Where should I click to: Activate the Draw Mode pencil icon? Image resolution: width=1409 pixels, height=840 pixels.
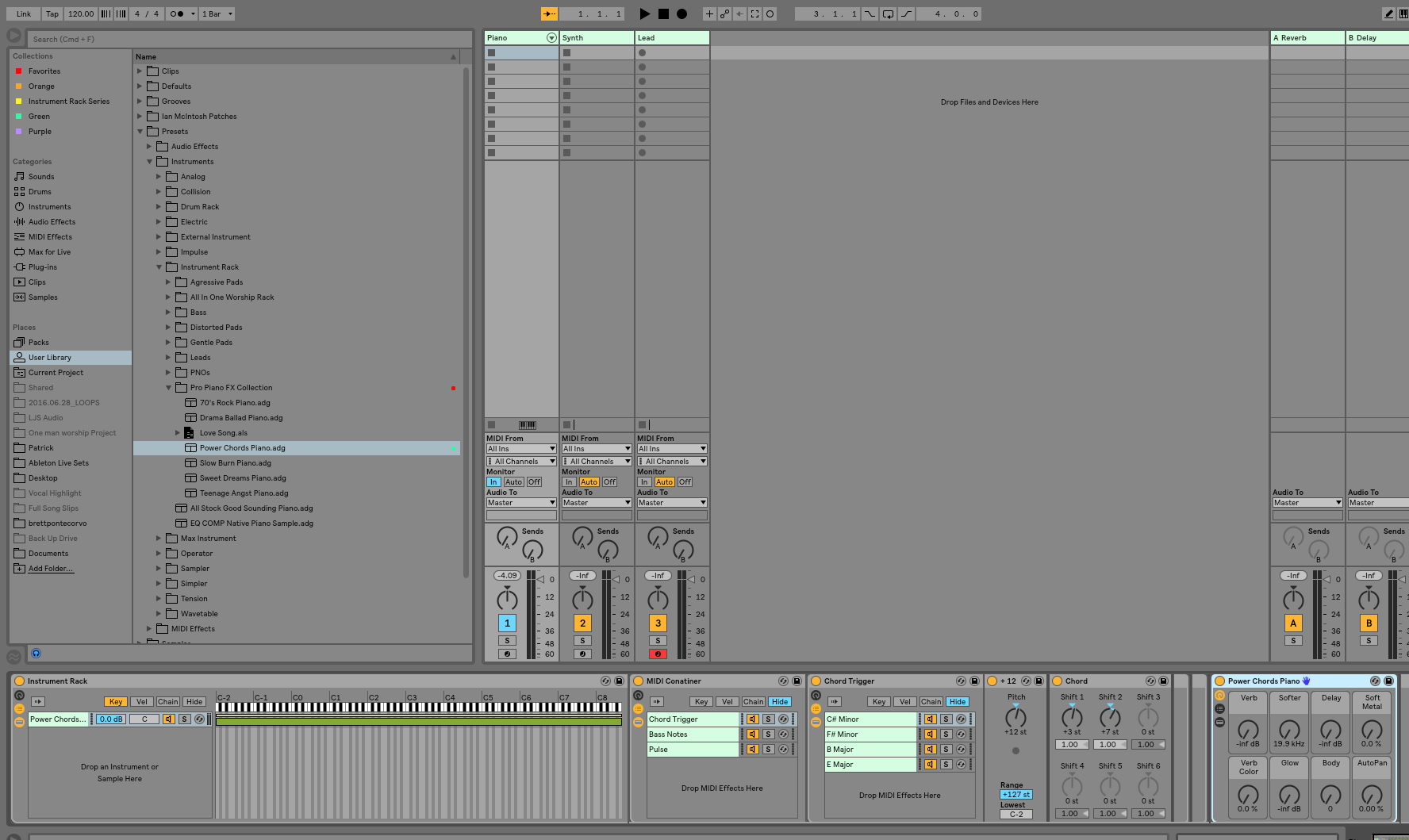point(1388,13)
